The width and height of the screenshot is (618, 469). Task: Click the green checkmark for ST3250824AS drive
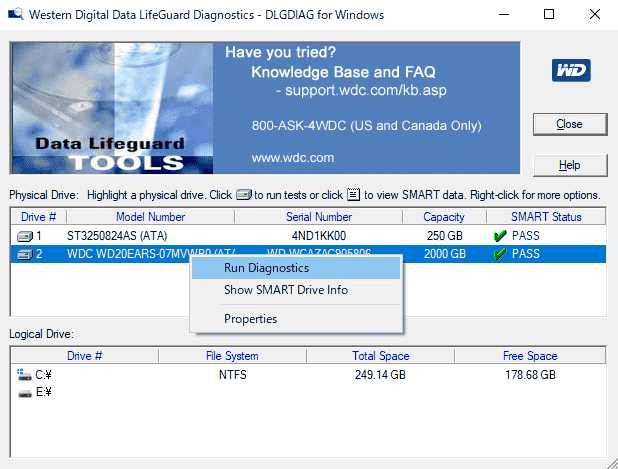point(500,236)
